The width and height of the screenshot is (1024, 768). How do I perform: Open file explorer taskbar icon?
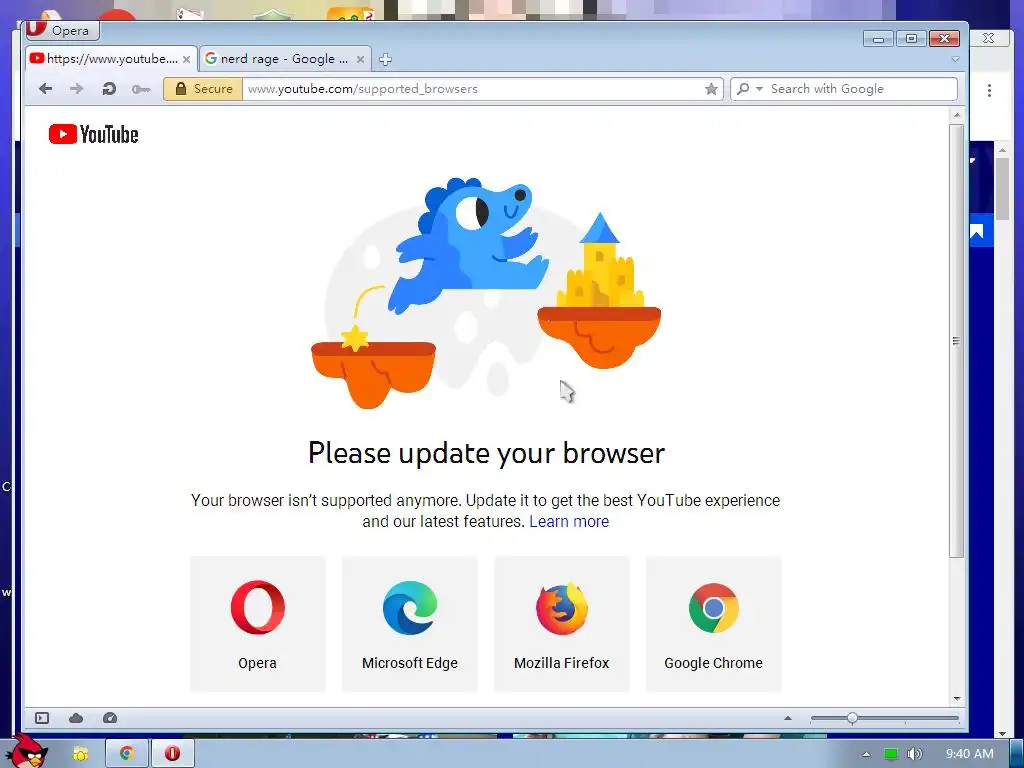(x=80, y=754)
